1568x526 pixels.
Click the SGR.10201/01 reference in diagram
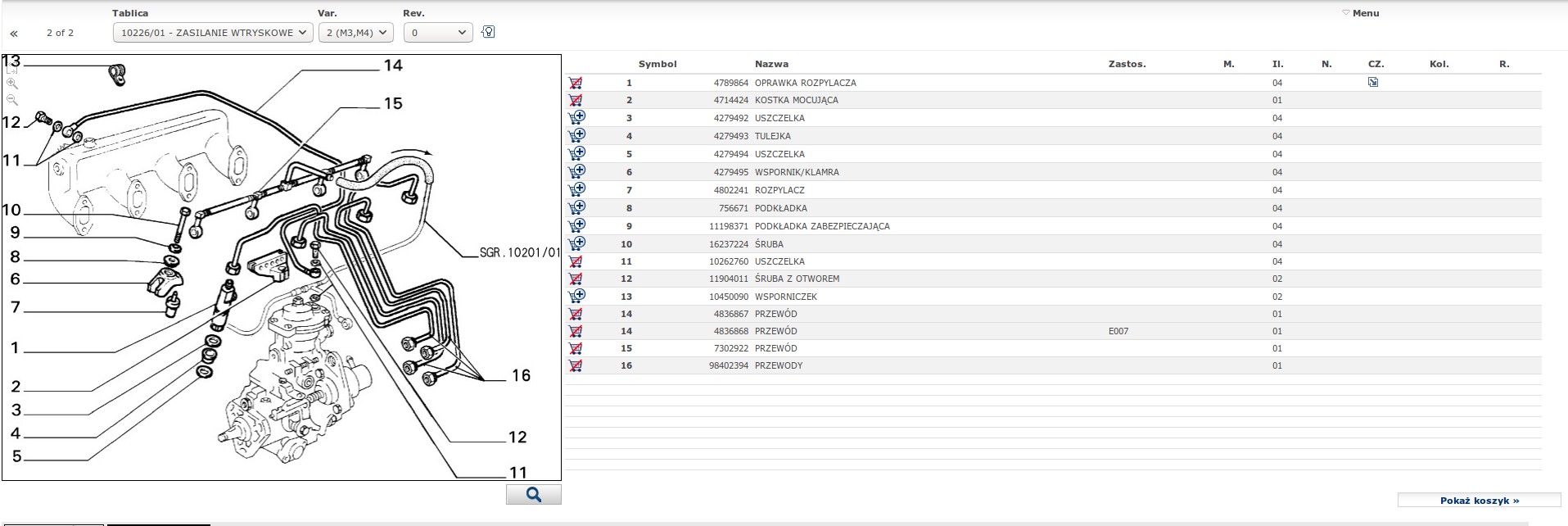pos(520,252)
